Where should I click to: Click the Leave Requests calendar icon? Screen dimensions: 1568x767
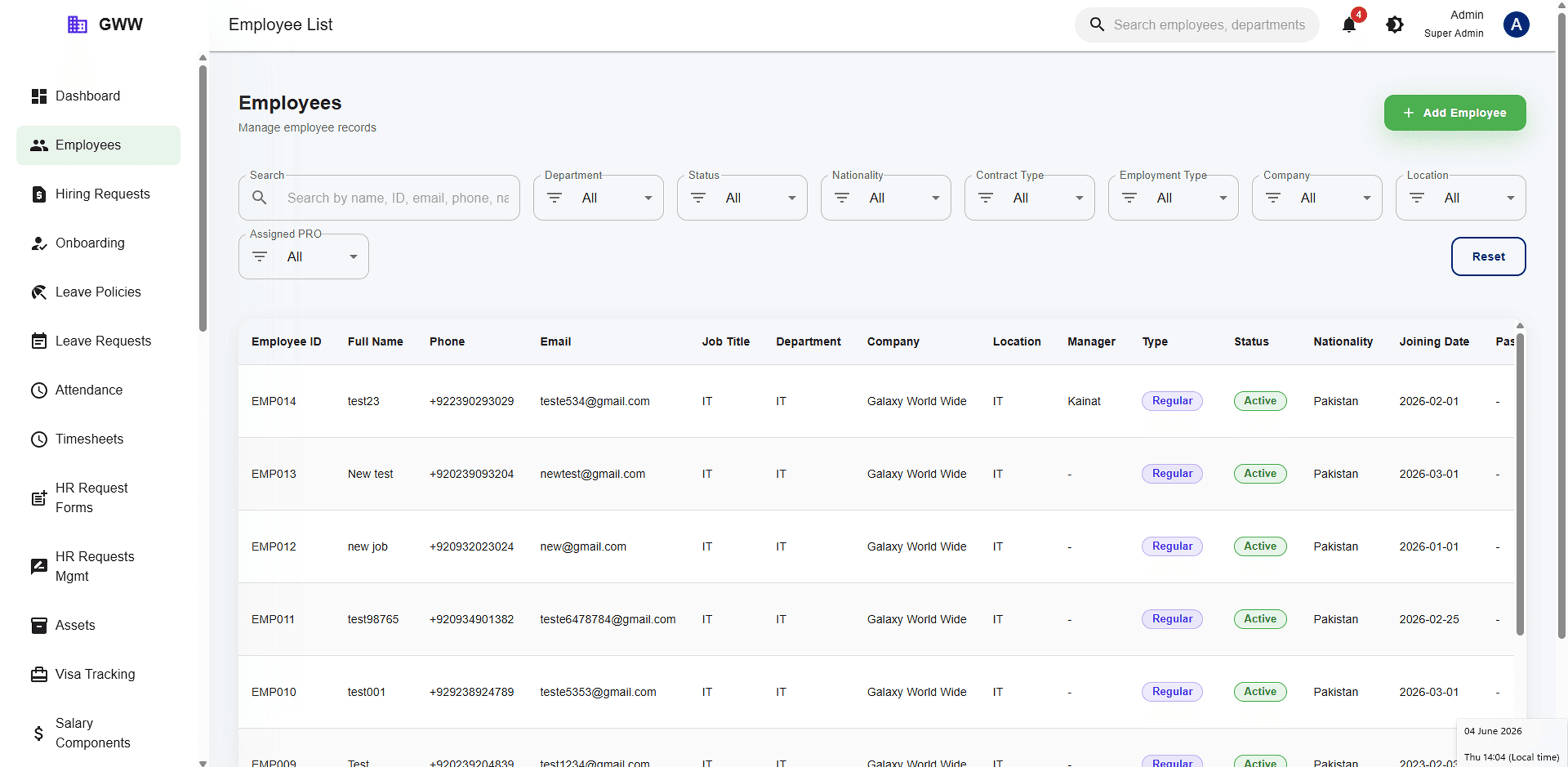click(39, 341)
